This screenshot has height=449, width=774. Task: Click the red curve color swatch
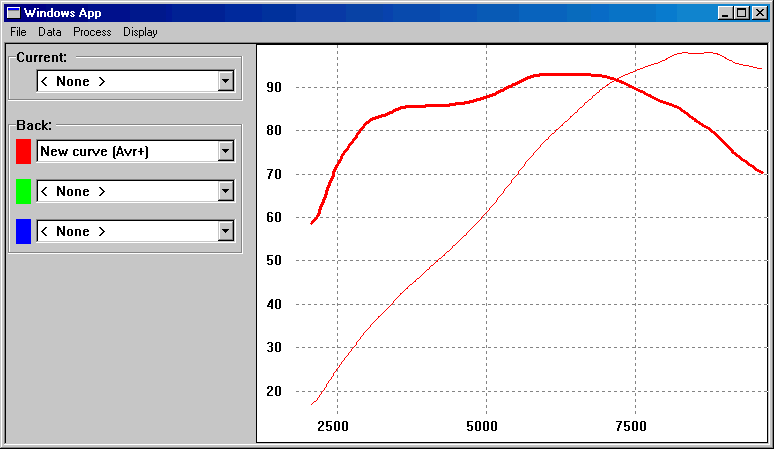point(24,151)
